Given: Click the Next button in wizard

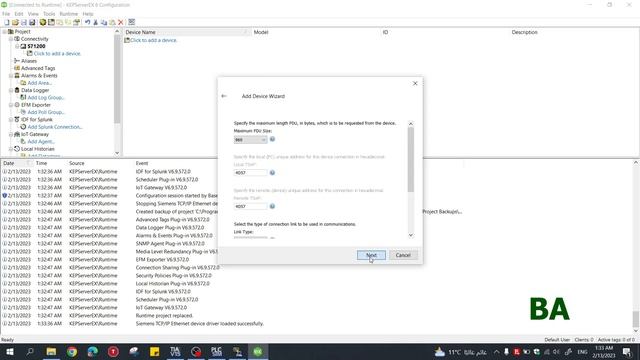Looking at the screenshot, I should pyautogui.click(x=371, y=255).
